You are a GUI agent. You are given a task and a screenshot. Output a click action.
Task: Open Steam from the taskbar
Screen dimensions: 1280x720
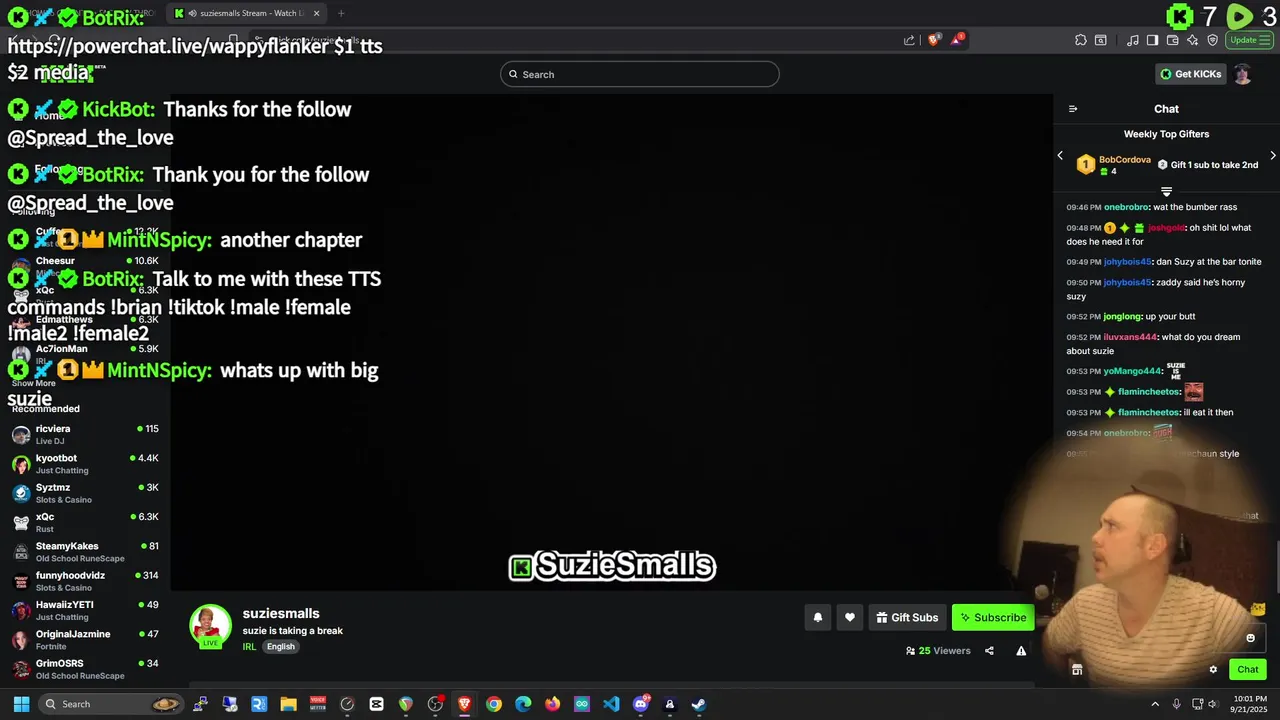coord(699,704)
